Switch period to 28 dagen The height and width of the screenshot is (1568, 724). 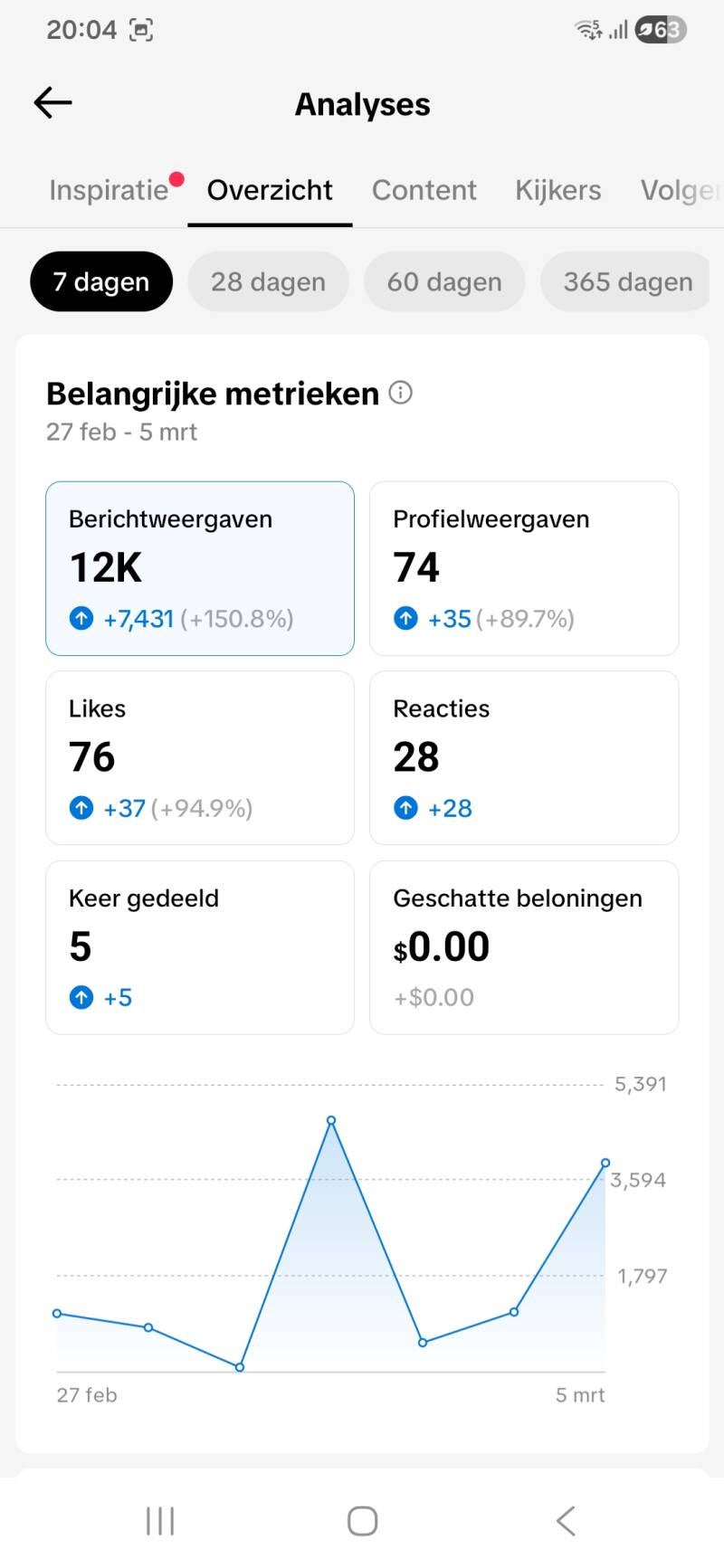tap(268, 282)
